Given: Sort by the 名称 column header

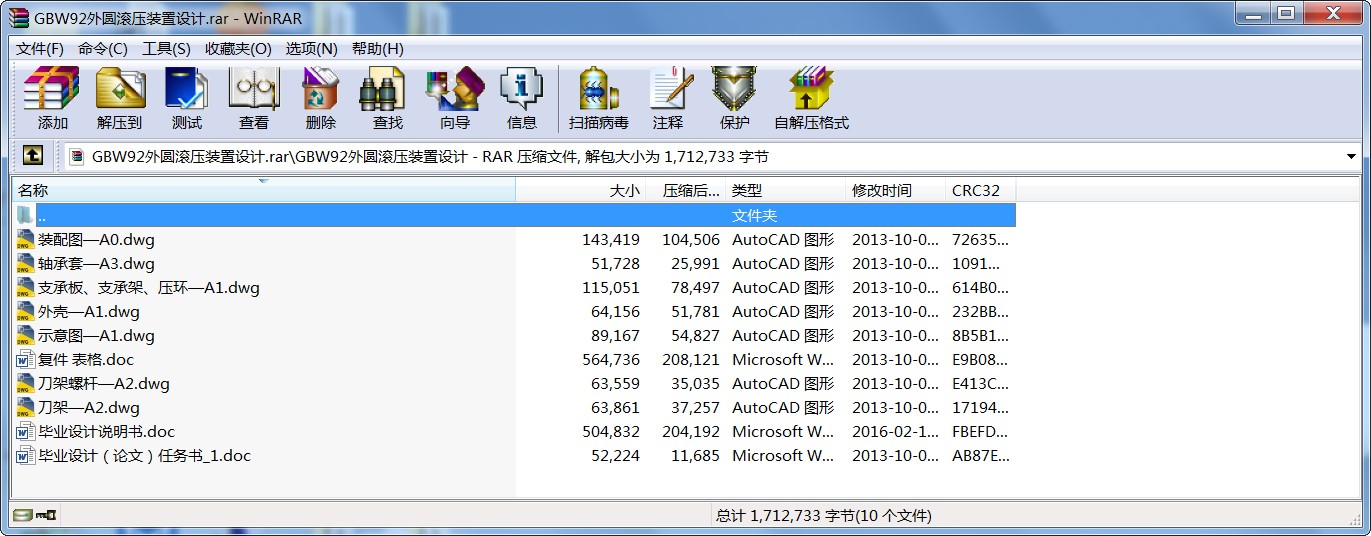Looking at the screenshot, I should coord(264,191).
